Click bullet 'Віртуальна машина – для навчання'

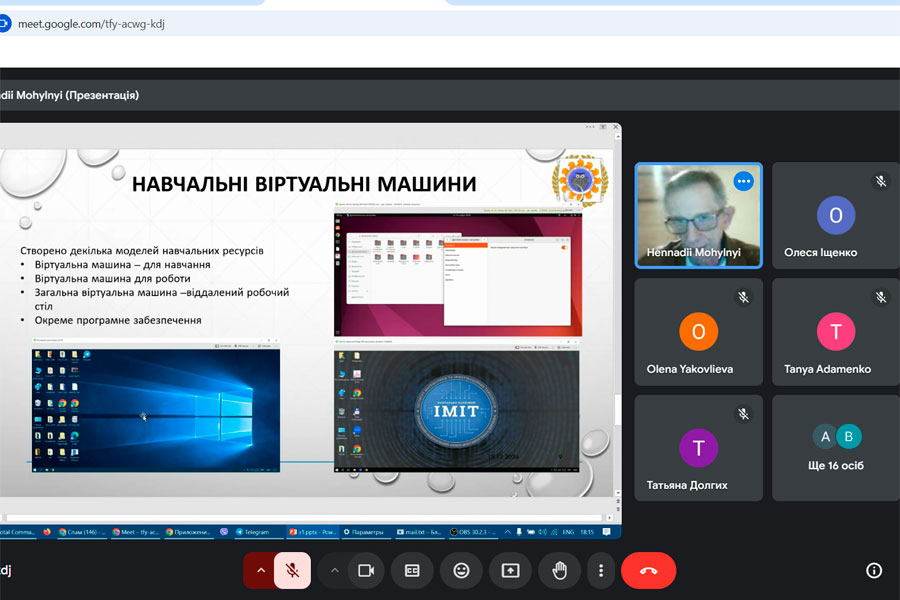pyautogui.click(x=122, y=265)
